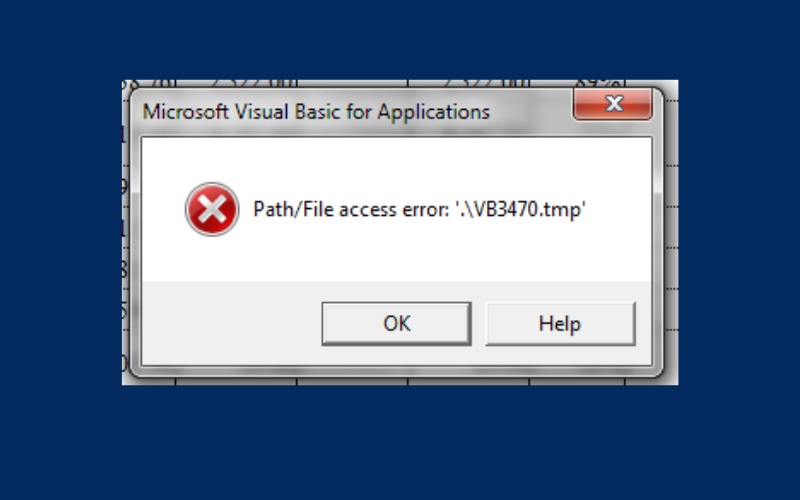Click the Microsoft Visual Basic for Applications title
This screenshot has width=800, height=500.
pyautogui.click(x=316, y=111)
